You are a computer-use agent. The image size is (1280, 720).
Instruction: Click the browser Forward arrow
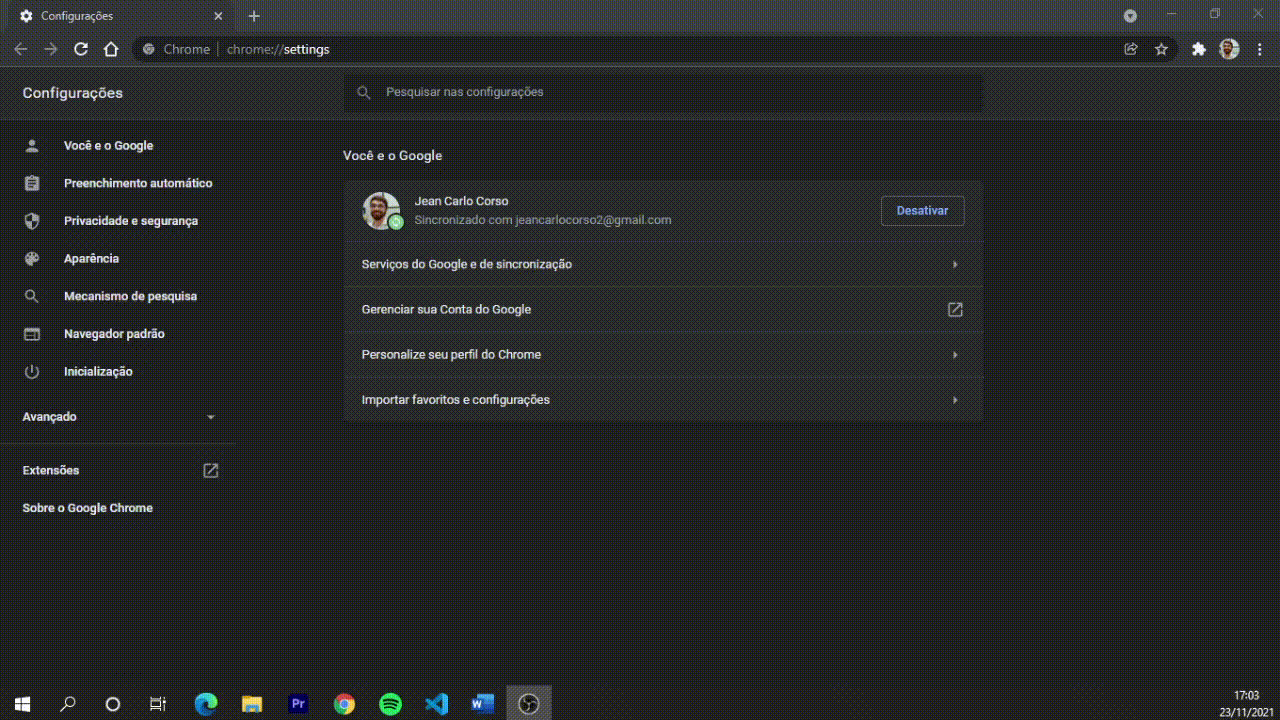coord(51,49)
